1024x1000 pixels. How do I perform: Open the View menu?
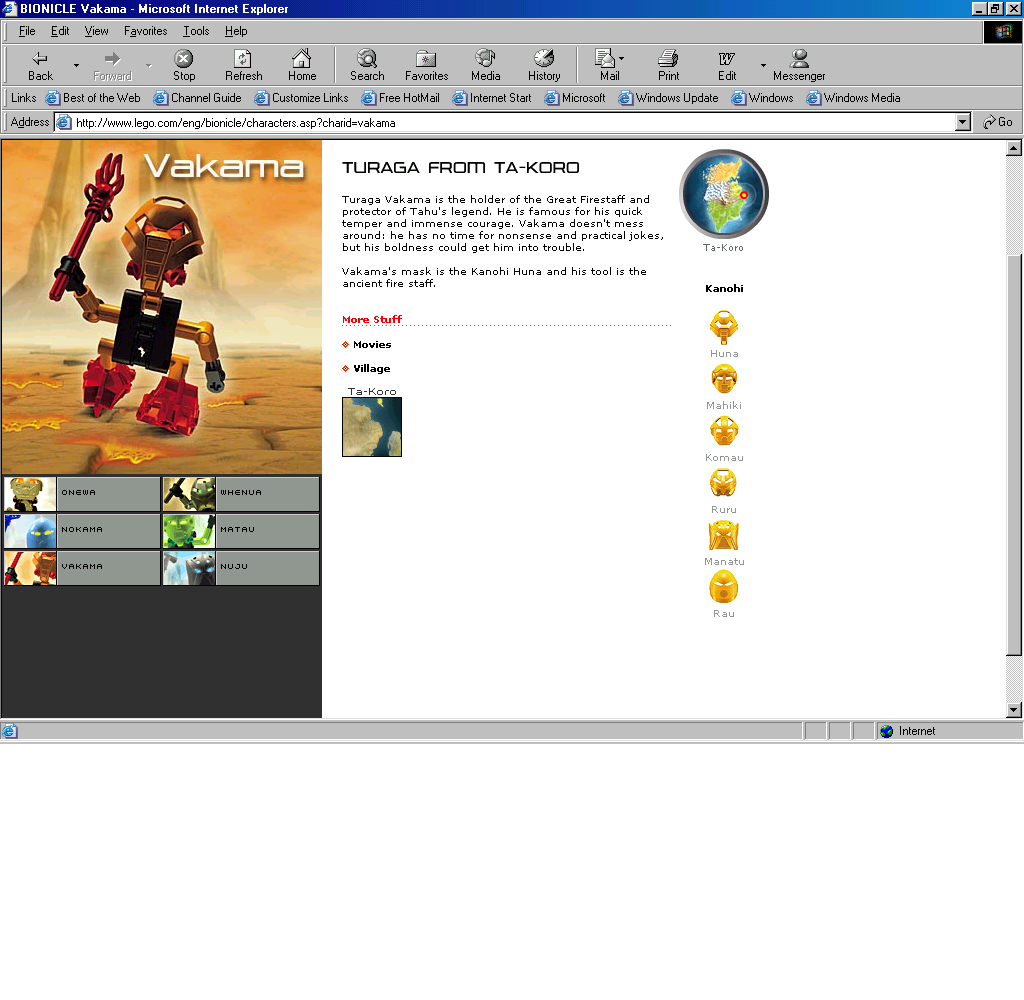point(96,31)
